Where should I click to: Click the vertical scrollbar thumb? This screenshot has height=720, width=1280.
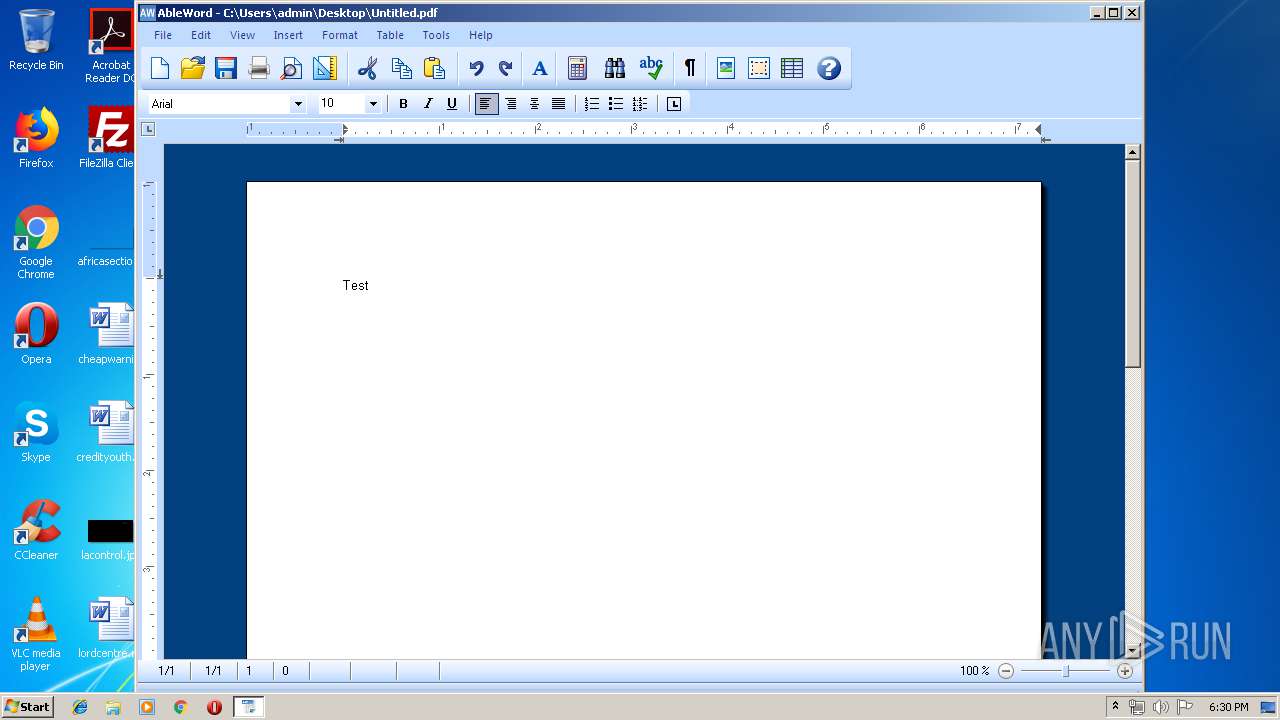[x=1133, y=264]
